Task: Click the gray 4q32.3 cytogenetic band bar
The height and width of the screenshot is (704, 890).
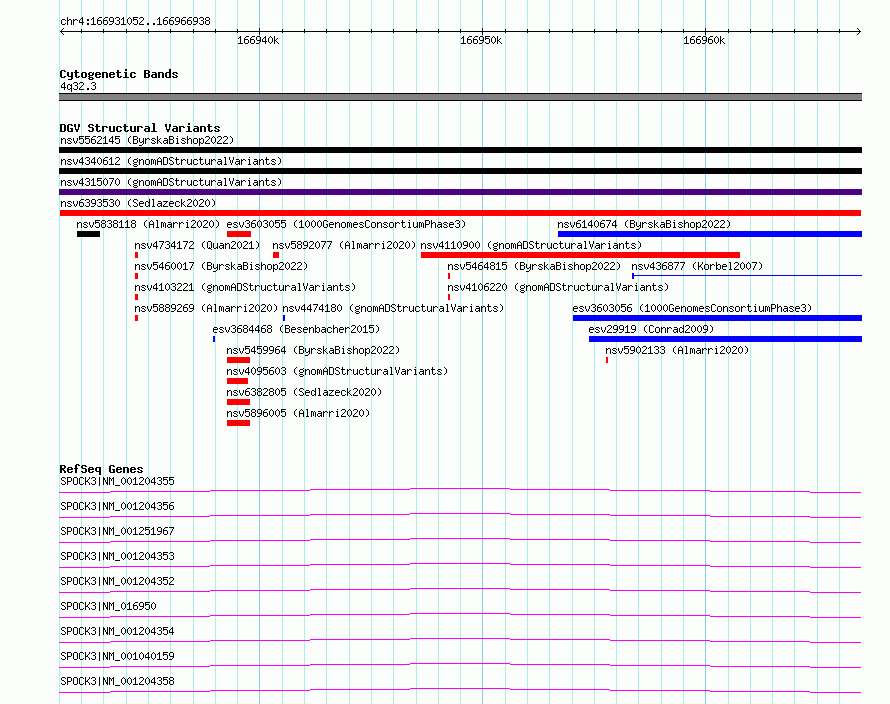Action: [x=460, y=97]
